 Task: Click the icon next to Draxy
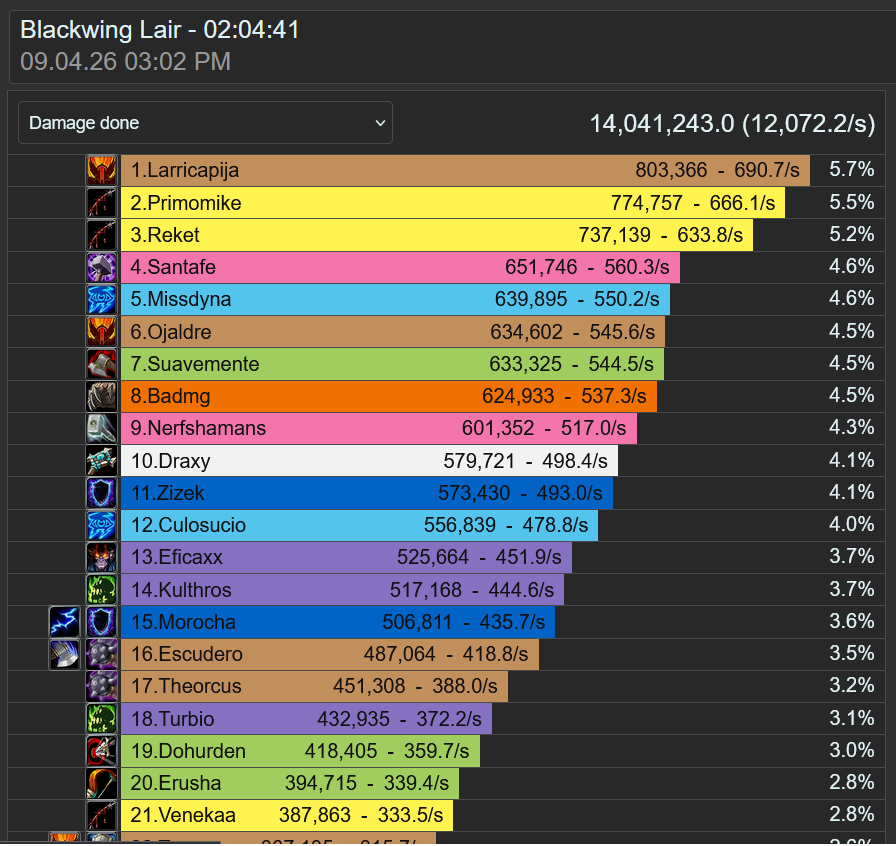pyautogui.click(x=102, y=460)
